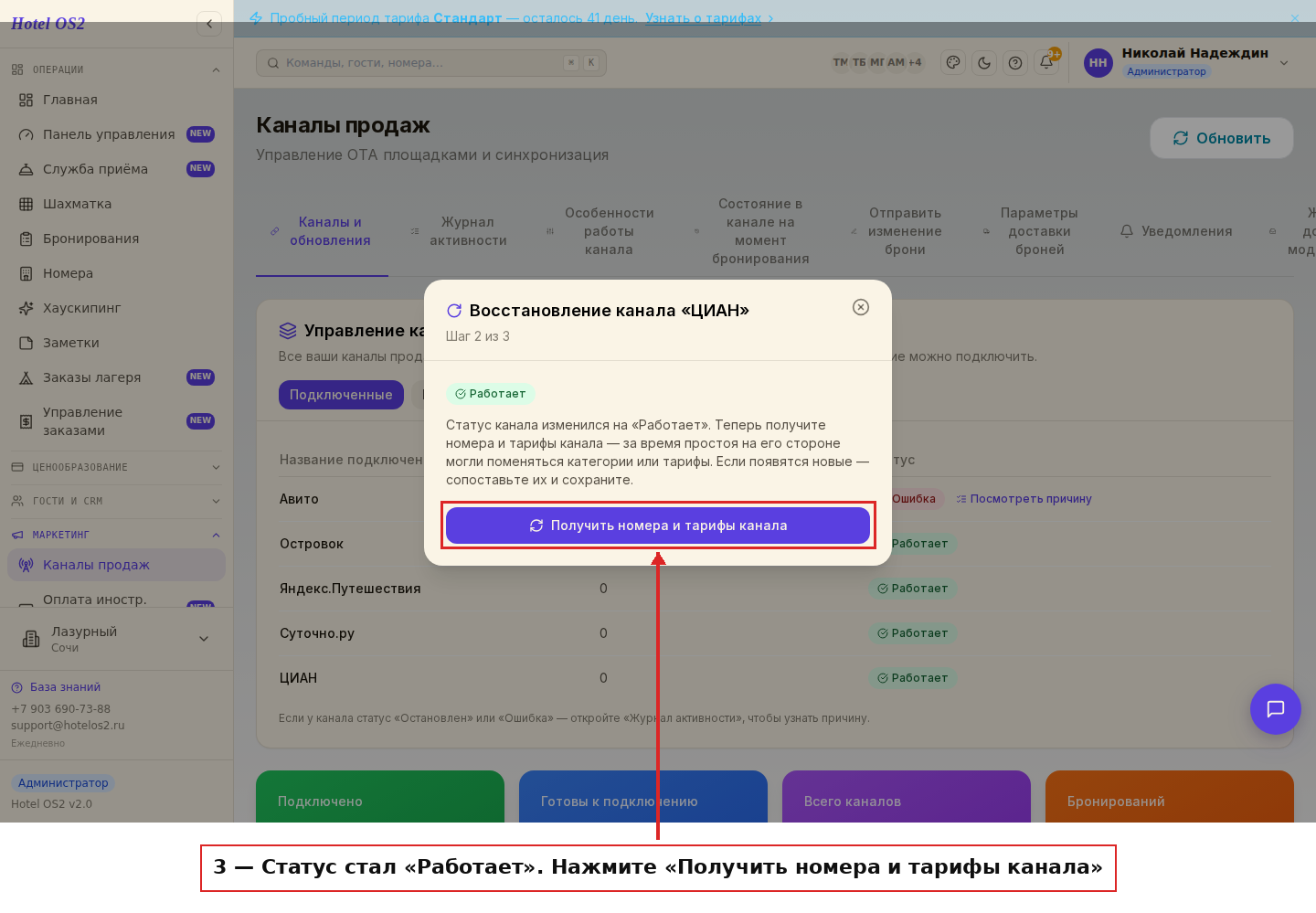Switch to Состояние в канале tab
The height and width of the screenshot is (913, 1316).
pos(751,231)
